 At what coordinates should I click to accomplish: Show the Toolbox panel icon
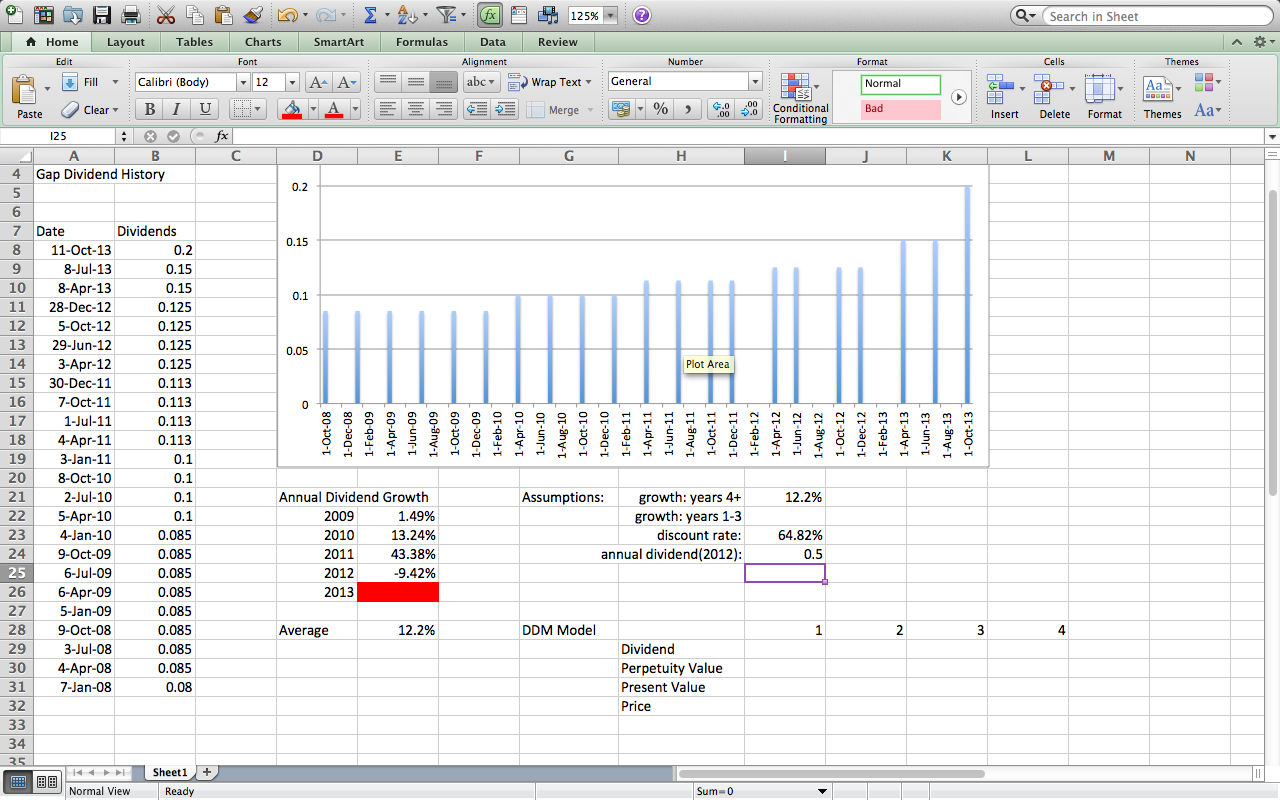[519, 15]
